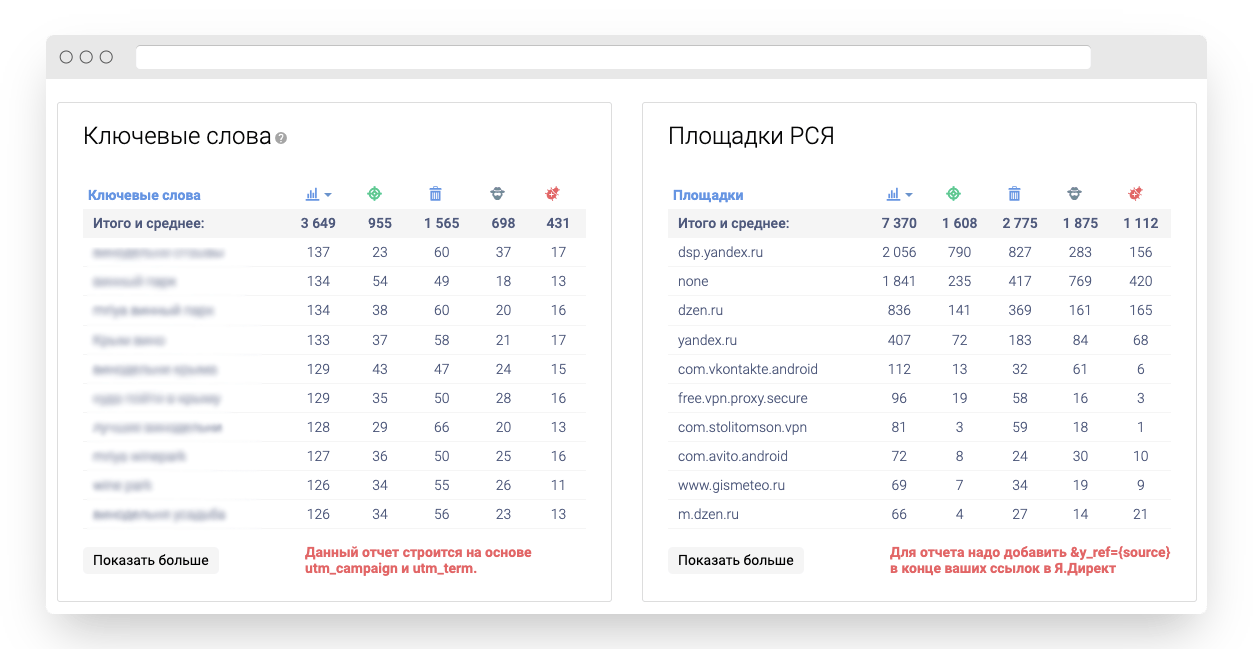
Task: Click Показать больше under Ключевые слова table
Action: tap(151, 560)
